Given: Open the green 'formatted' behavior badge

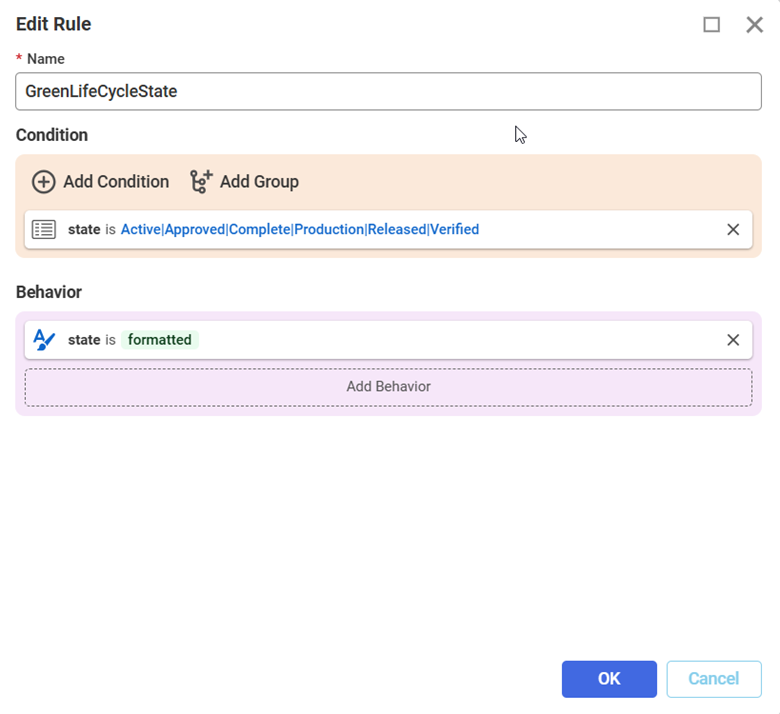Looking at the screenshot, I should 160,340.
